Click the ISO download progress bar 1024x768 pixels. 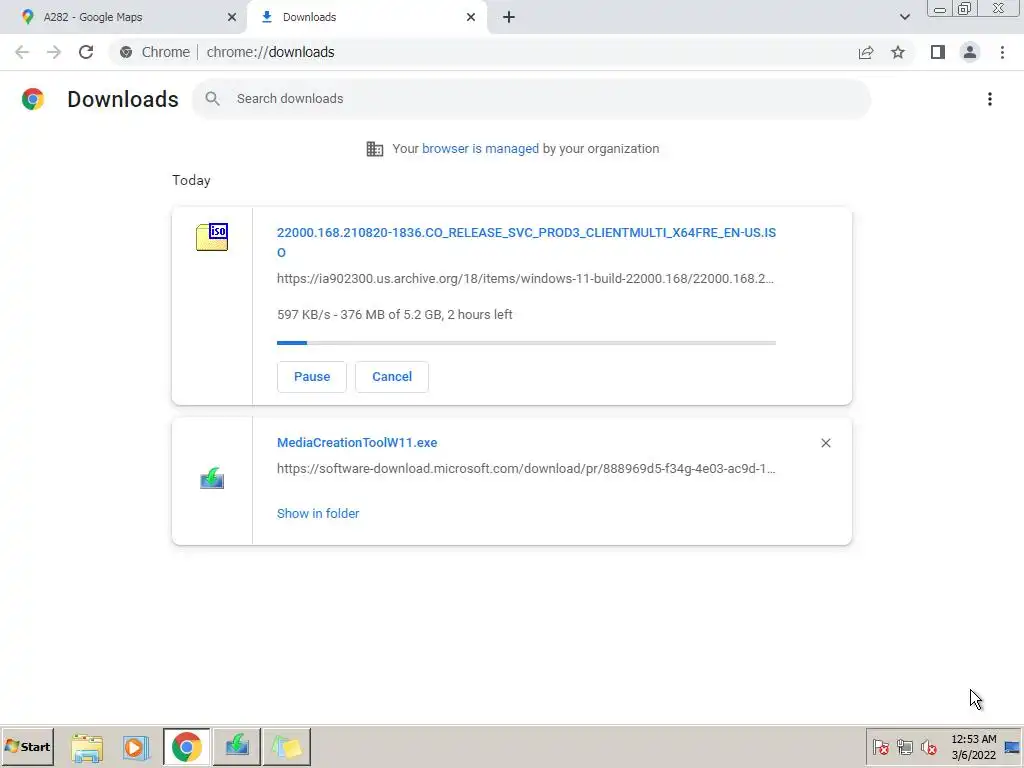point(526,343)
